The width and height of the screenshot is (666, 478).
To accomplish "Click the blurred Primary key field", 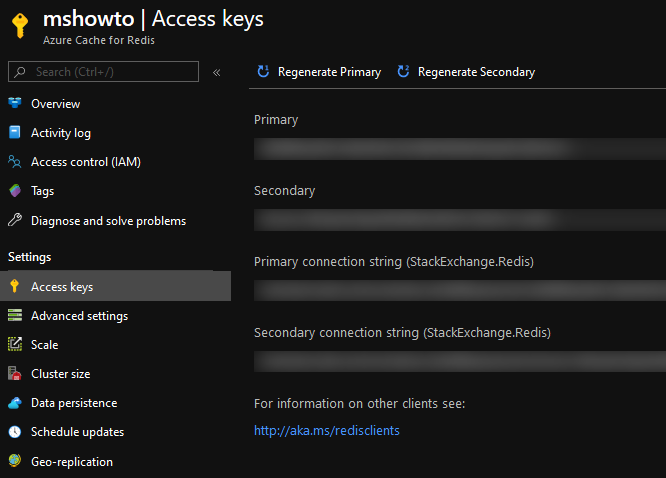I will click(460, 149).
